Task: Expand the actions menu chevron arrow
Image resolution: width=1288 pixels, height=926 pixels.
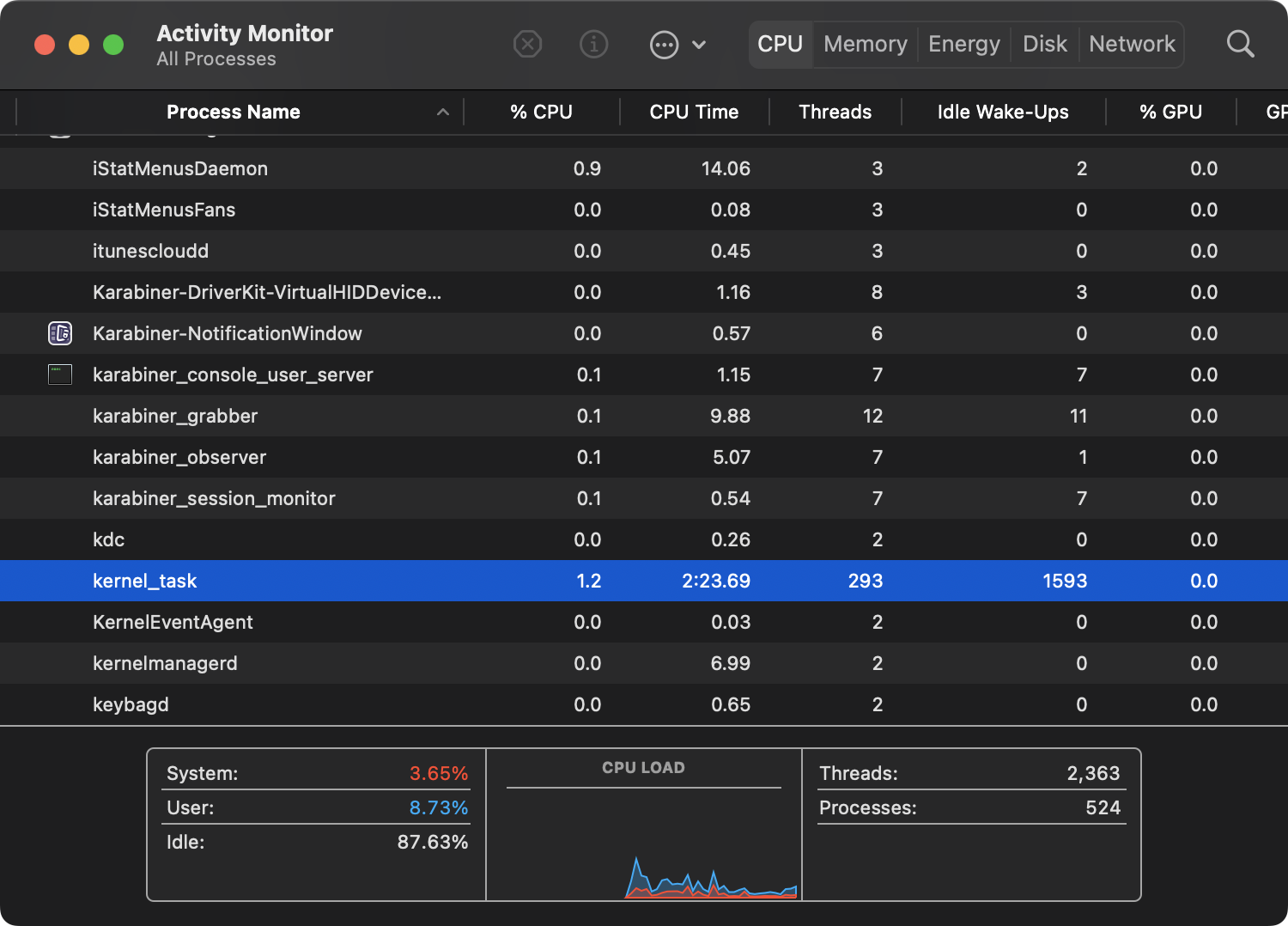Action: pyautogui.click(x=699, y=45)
